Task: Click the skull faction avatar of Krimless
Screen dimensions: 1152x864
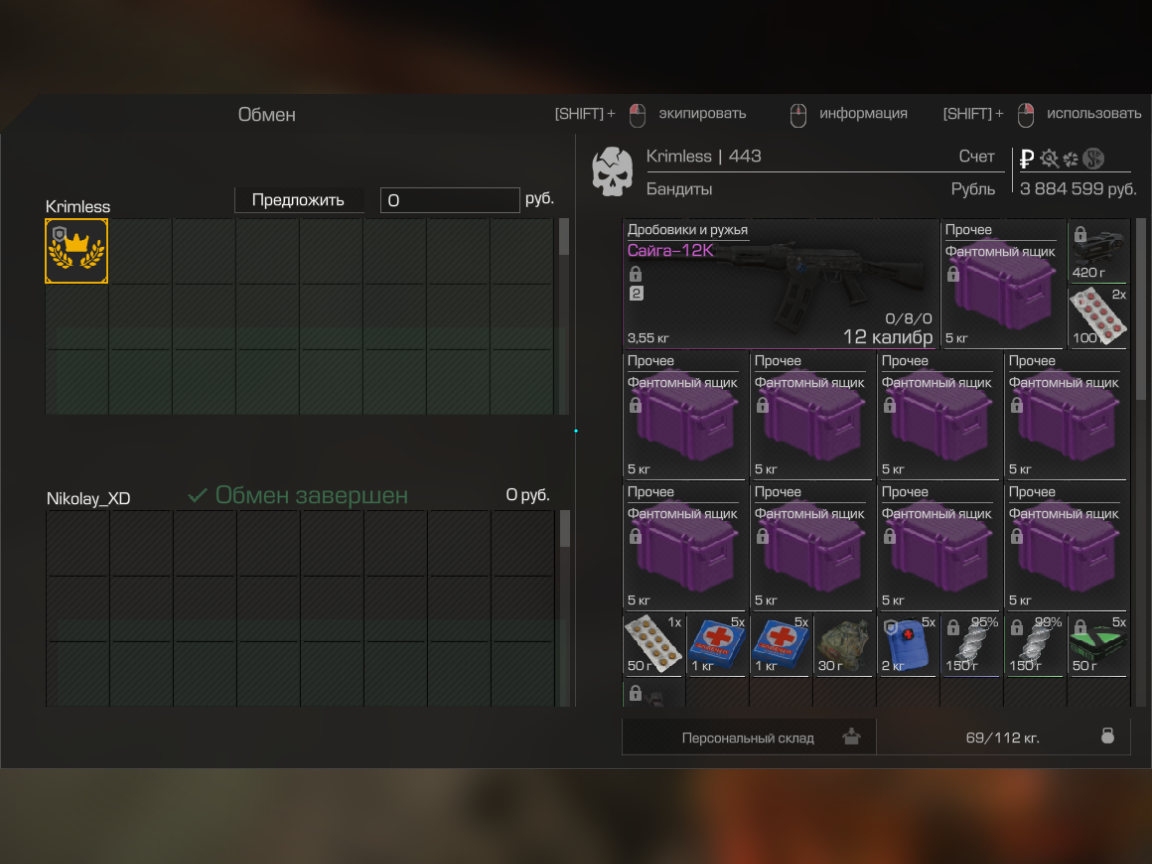Action: coord(613,172)
